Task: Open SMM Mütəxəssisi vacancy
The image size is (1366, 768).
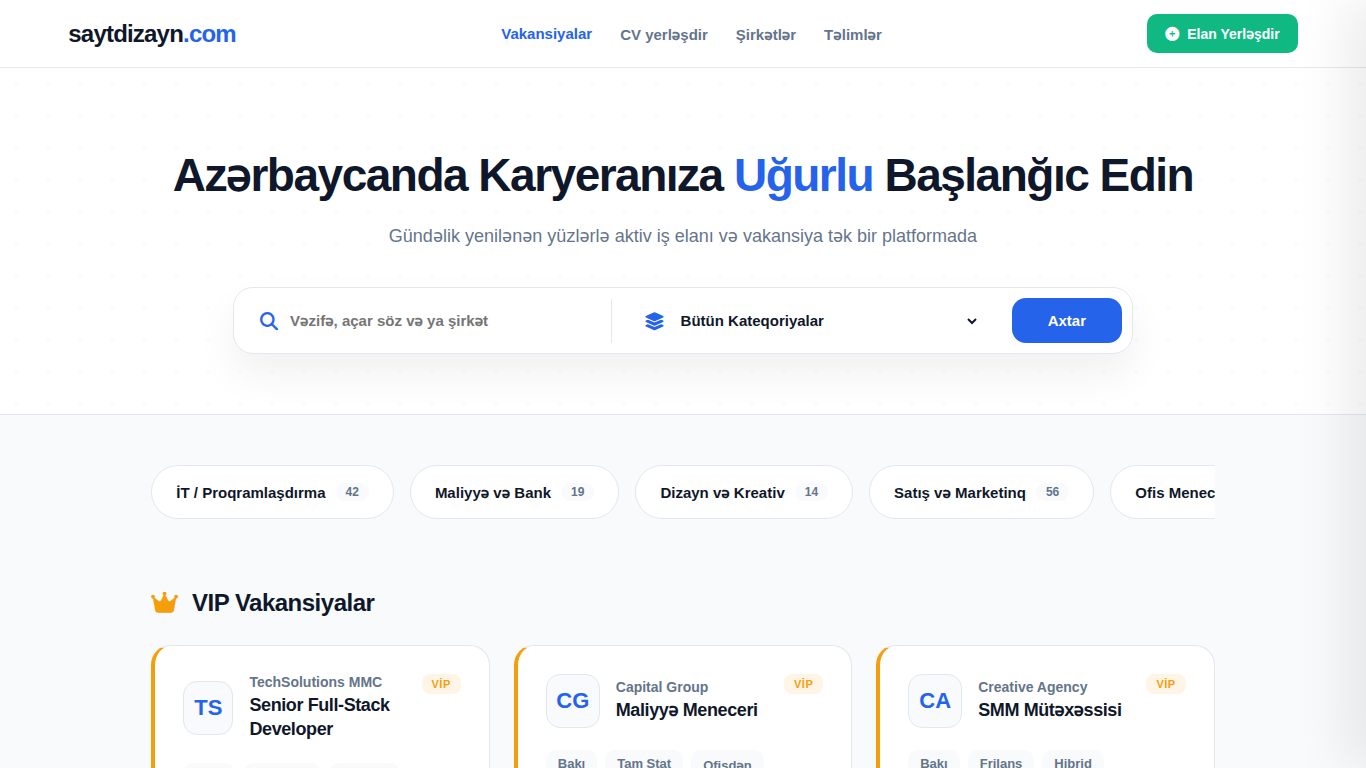Action: point(1050,710)
